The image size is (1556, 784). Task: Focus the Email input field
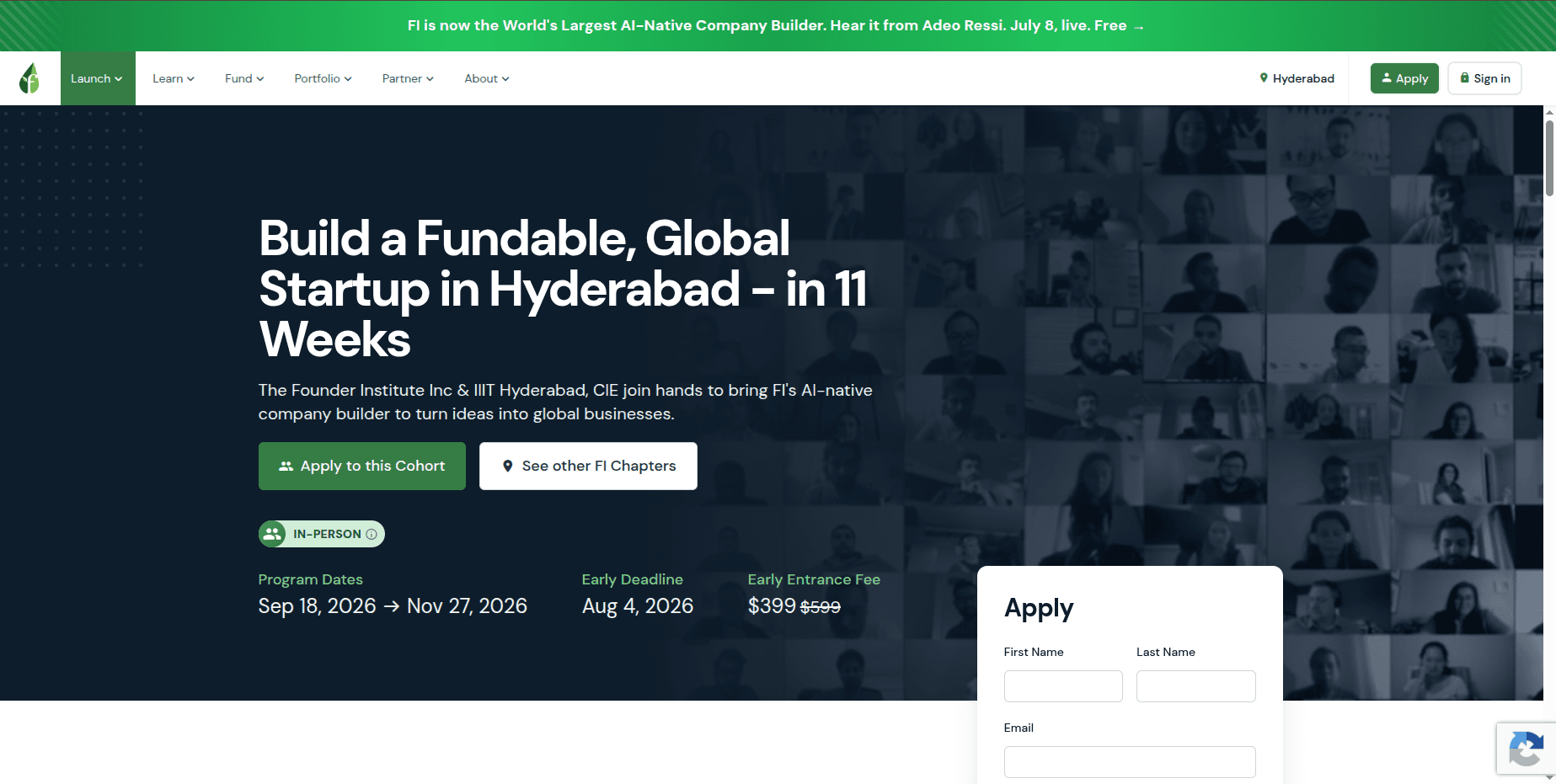(x=1130, y=762)
